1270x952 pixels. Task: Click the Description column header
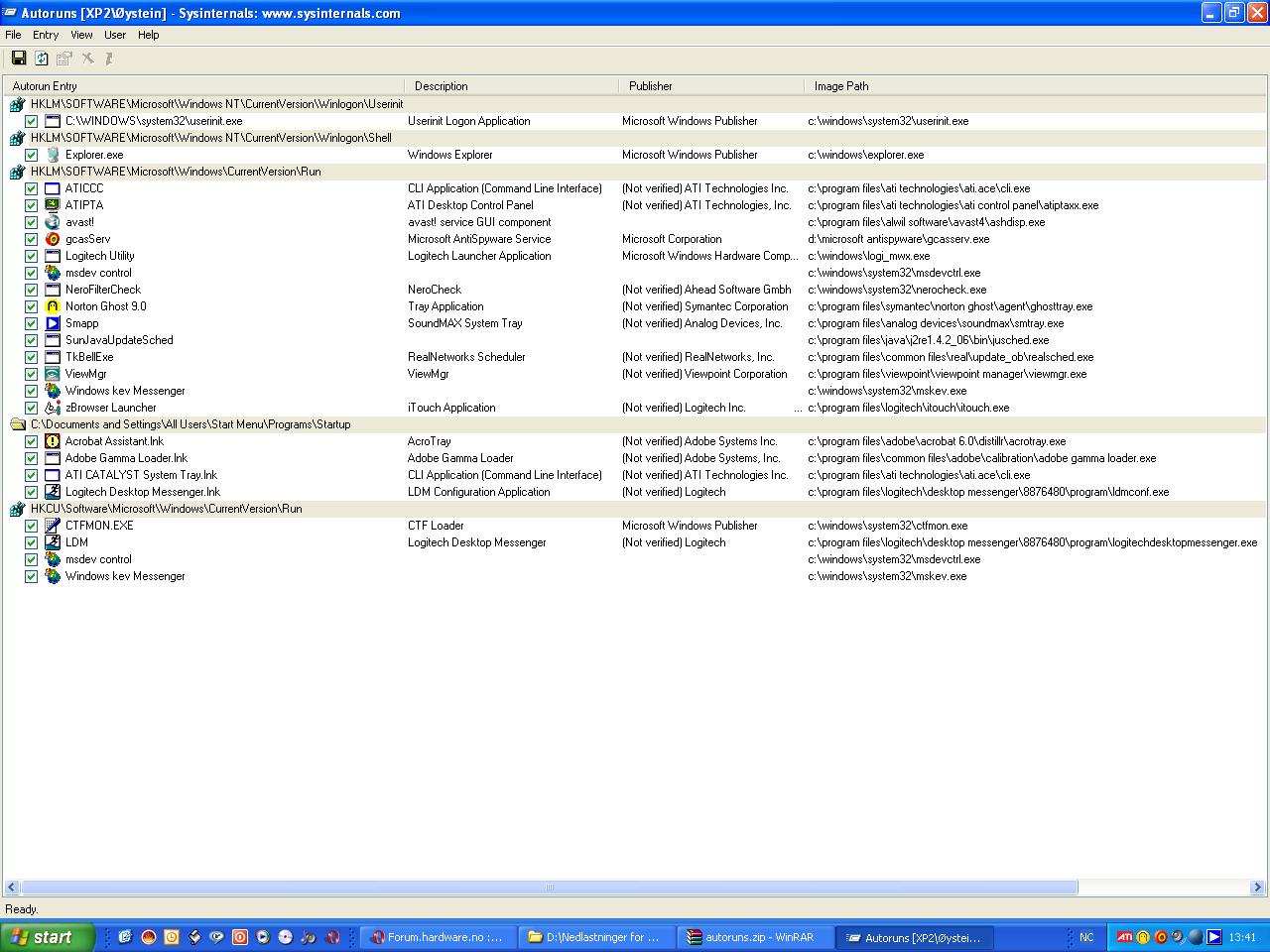click(x=512, y=86)
